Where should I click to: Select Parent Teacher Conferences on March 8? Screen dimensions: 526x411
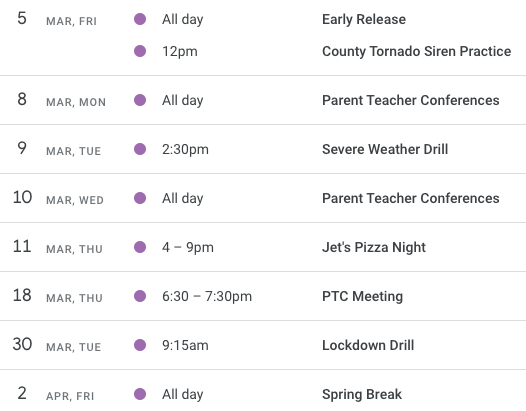click(x=411, y=100)
